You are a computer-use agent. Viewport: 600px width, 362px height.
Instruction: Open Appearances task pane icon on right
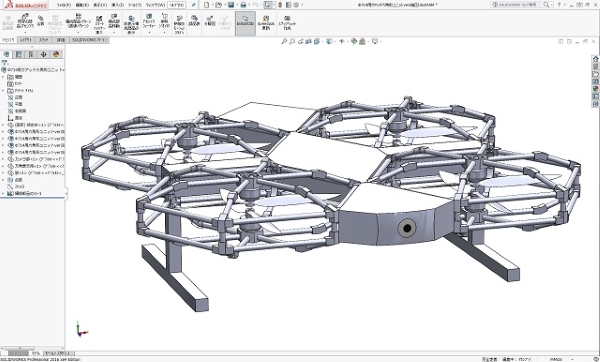click(x=595, y=89)
